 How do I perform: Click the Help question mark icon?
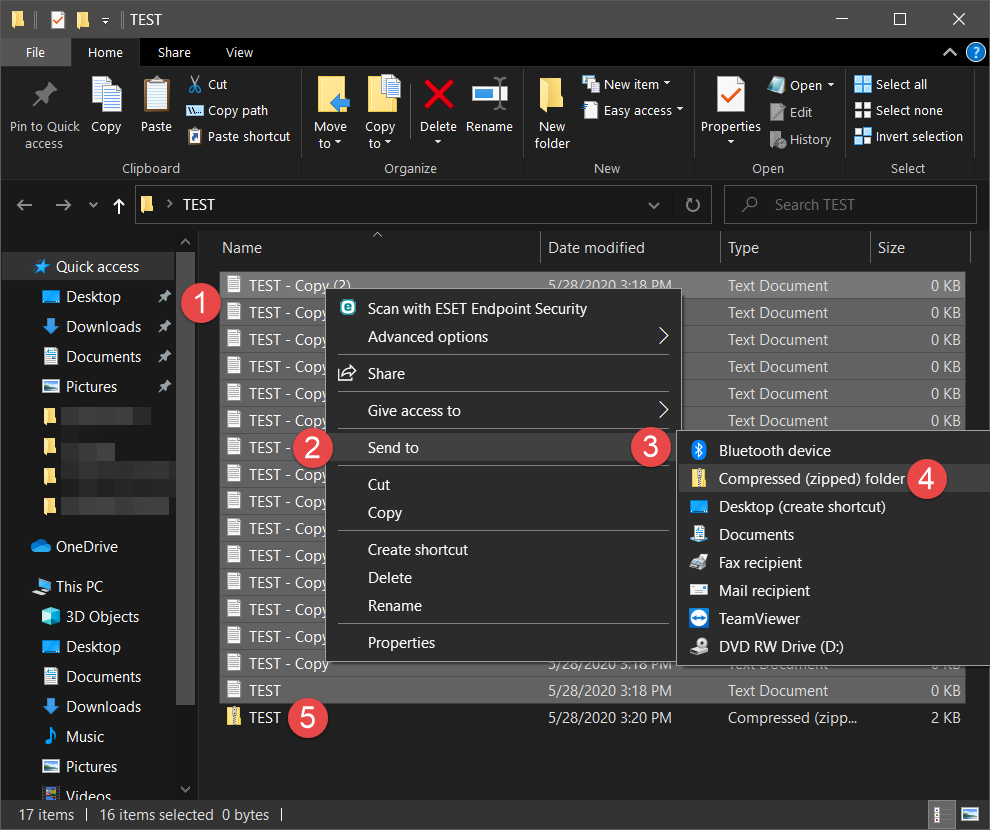(x=975, y=52)
